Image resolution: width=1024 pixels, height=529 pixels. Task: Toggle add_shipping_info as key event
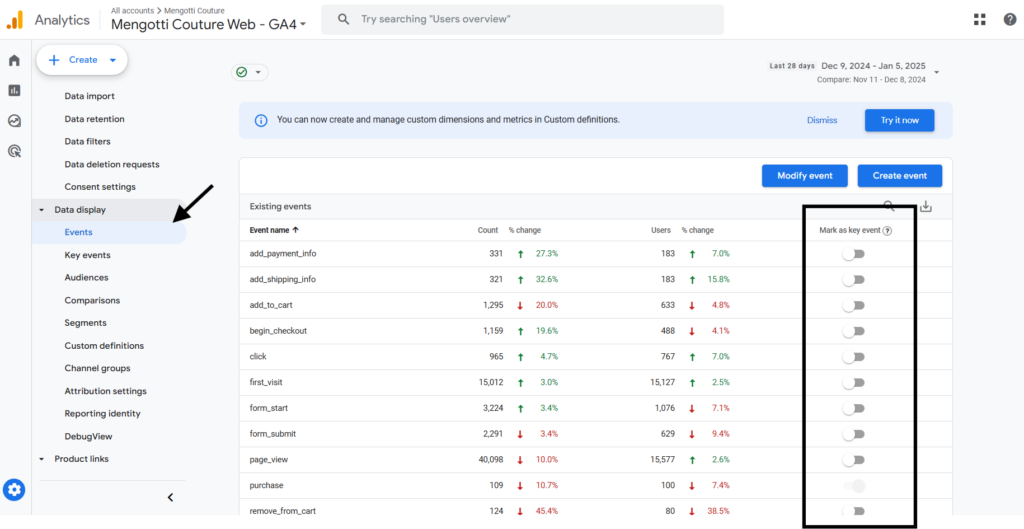coord(853,280)
